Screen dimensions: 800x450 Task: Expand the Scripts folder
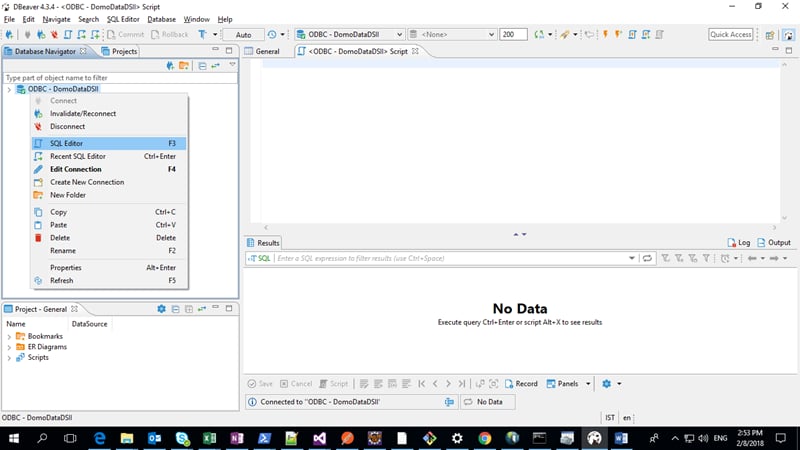[9, 358]
